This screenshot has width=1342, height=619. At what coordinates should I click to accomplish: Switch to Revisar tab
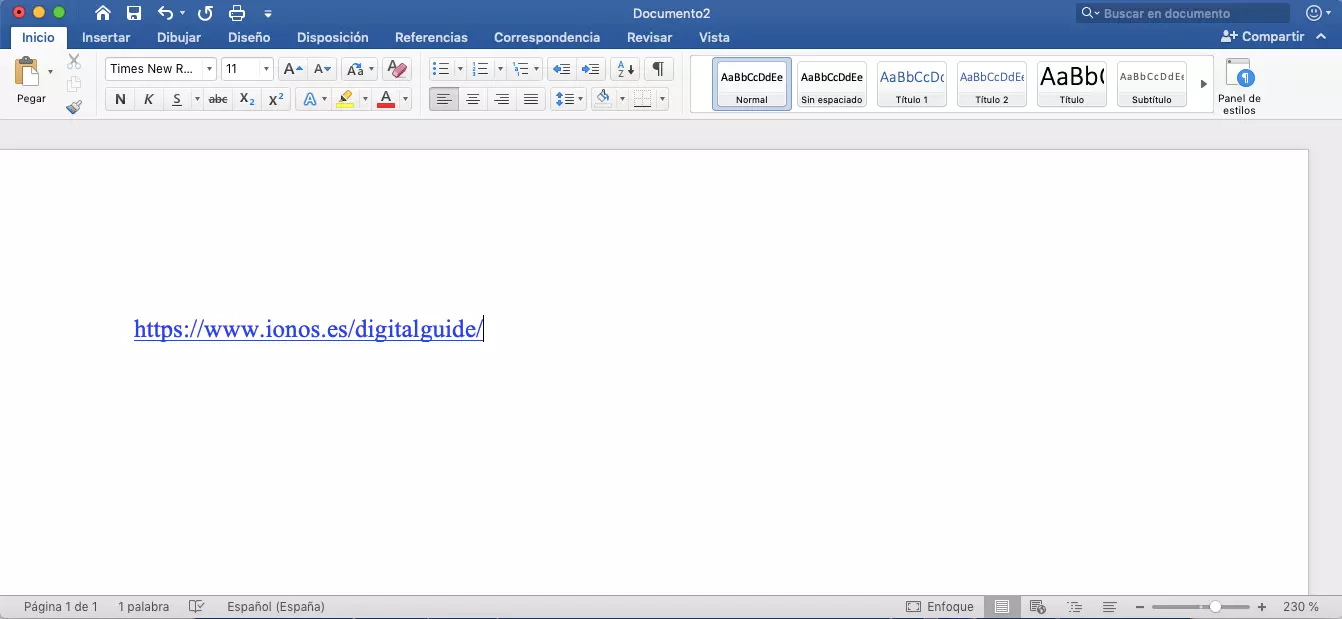coord(650,37)
